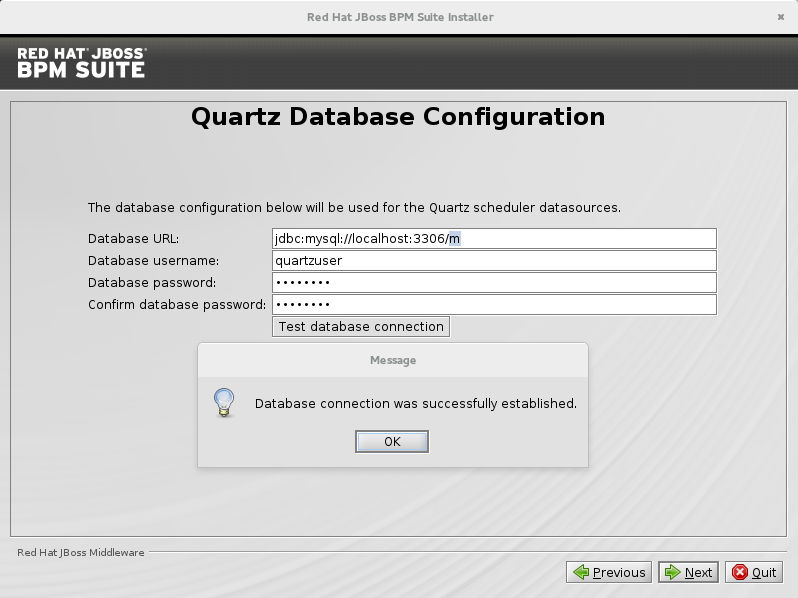The height and width of the screenshot is (598, 798).
Task: Click the green arrow icon on Previous
Action: [x=581, y=573]
